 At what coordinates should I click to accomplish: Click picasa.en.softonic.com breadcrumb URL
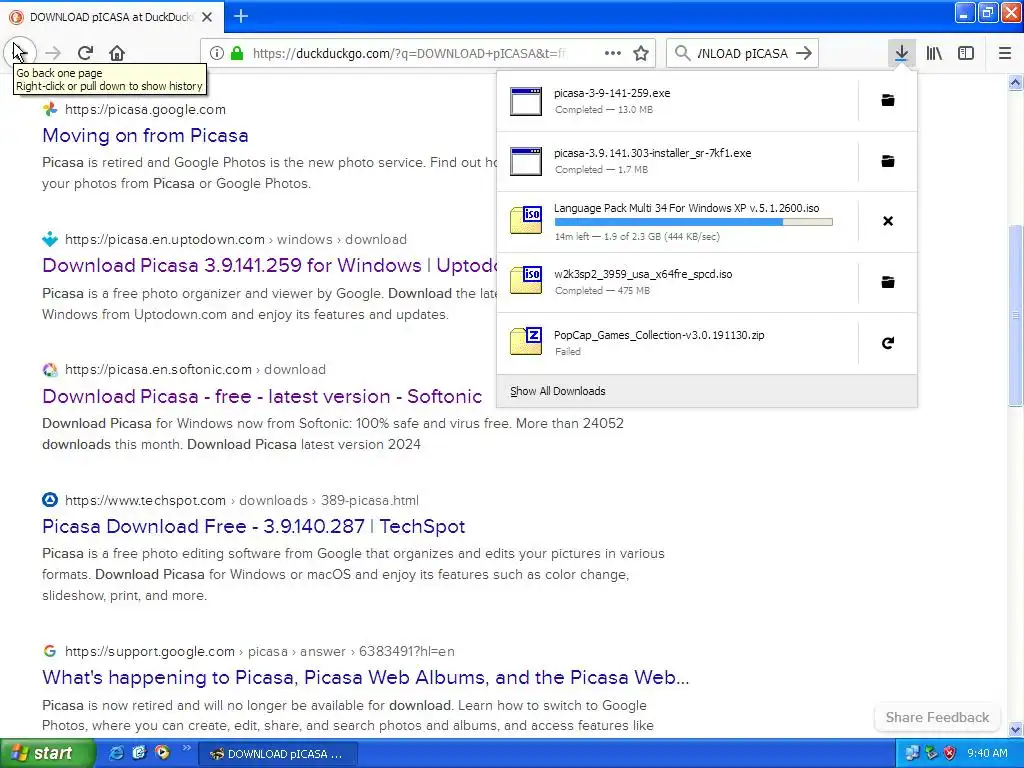tap(195, 369)
